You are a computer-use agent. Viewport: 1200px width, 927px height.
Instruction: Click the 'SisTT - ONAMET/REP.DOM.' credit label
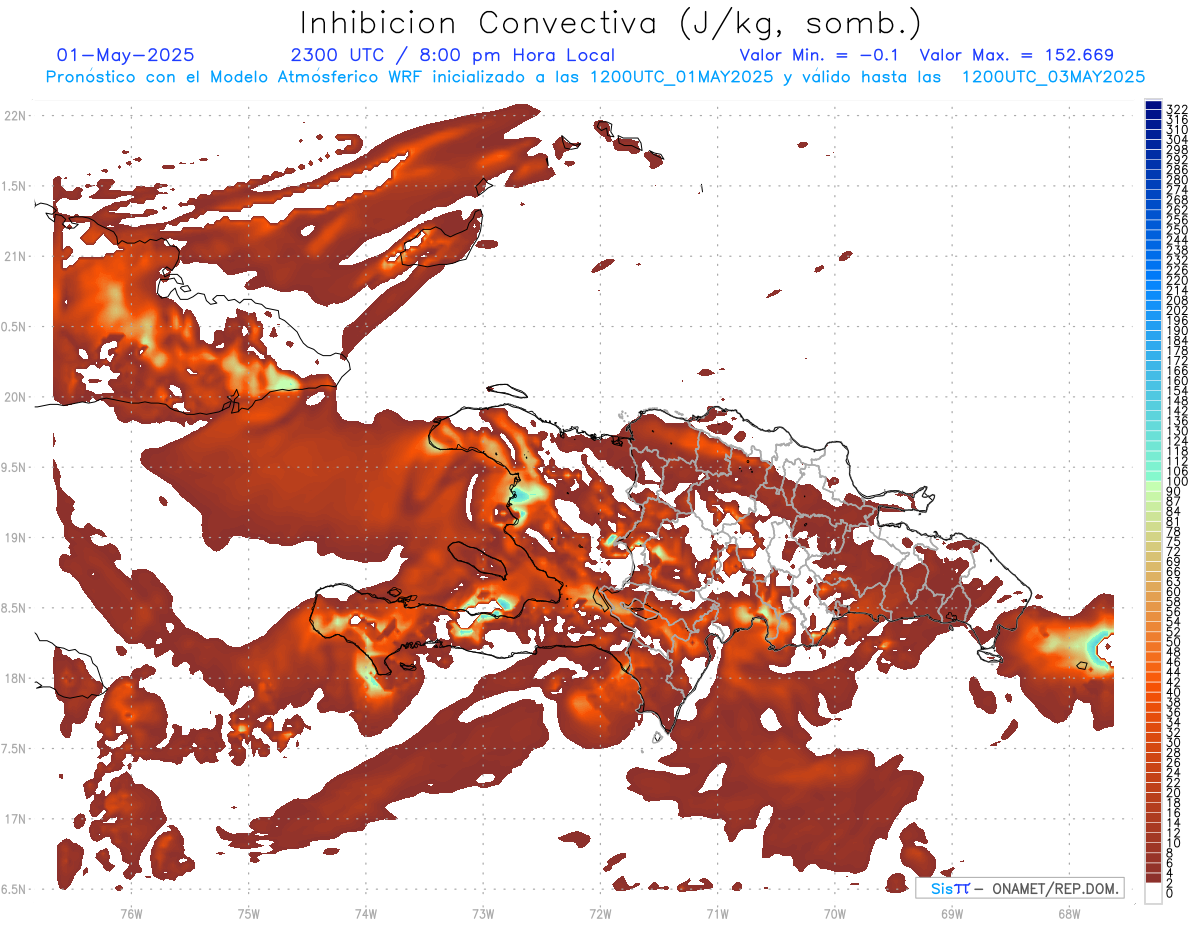click(x=1020, y=888)
